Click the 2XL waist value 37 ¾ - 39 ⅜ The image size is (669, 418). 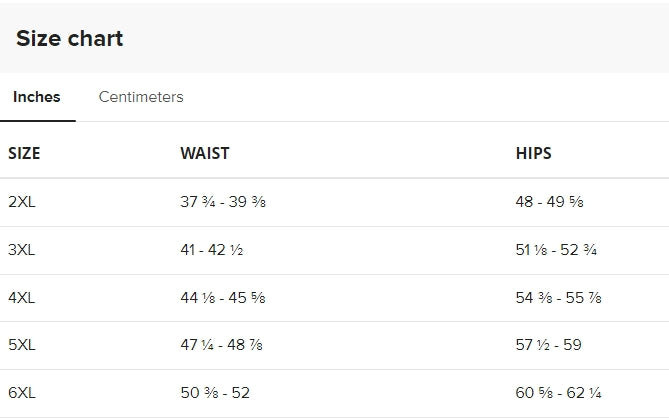[223, 201]
